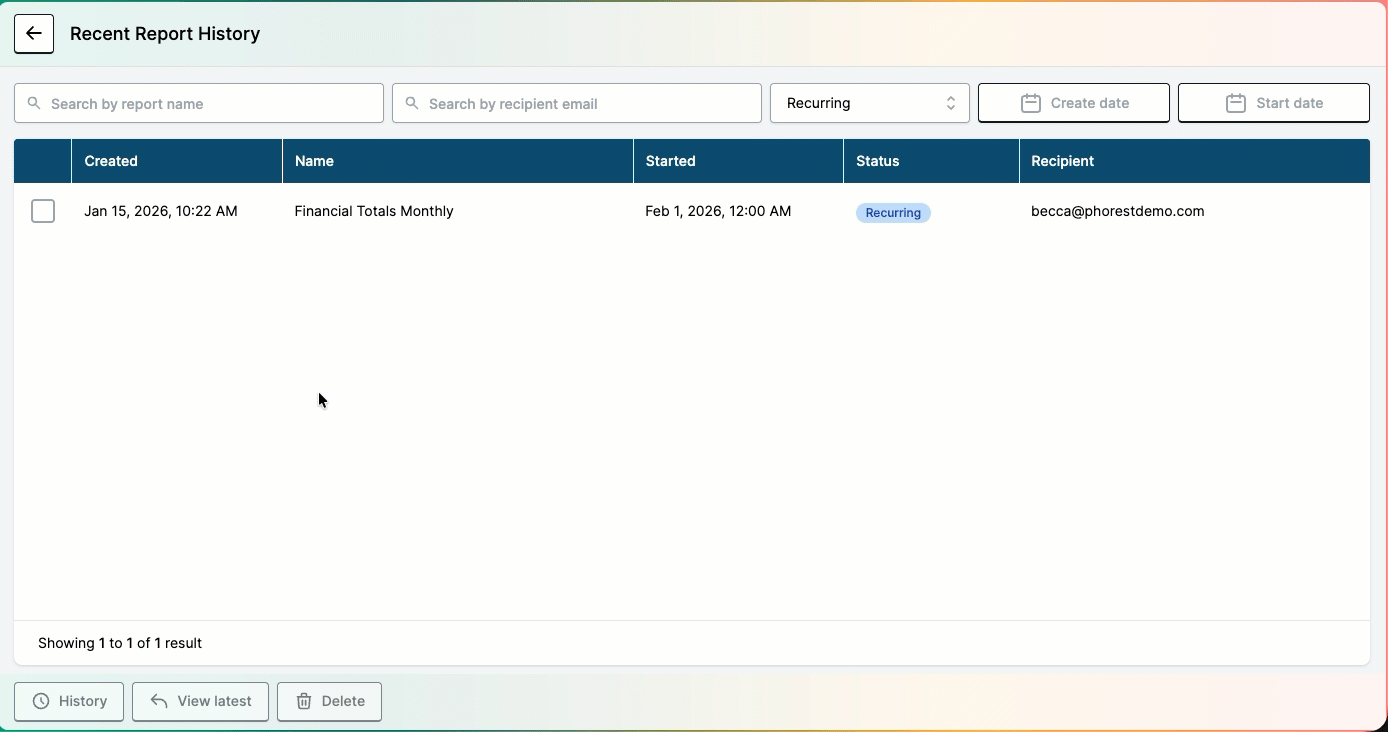1388x732 pixels.
Task: Focus the Search by report name field
Action: (x=210, y=103)
